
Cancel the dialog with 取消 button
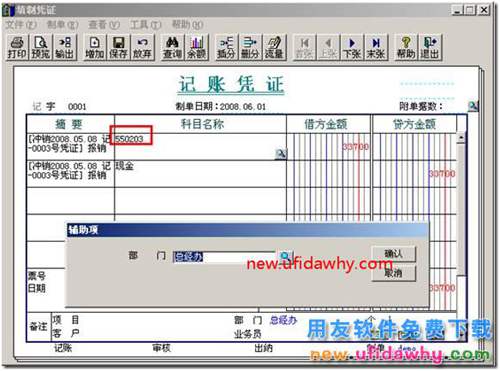pyautogui.click(x=393, y=273)
